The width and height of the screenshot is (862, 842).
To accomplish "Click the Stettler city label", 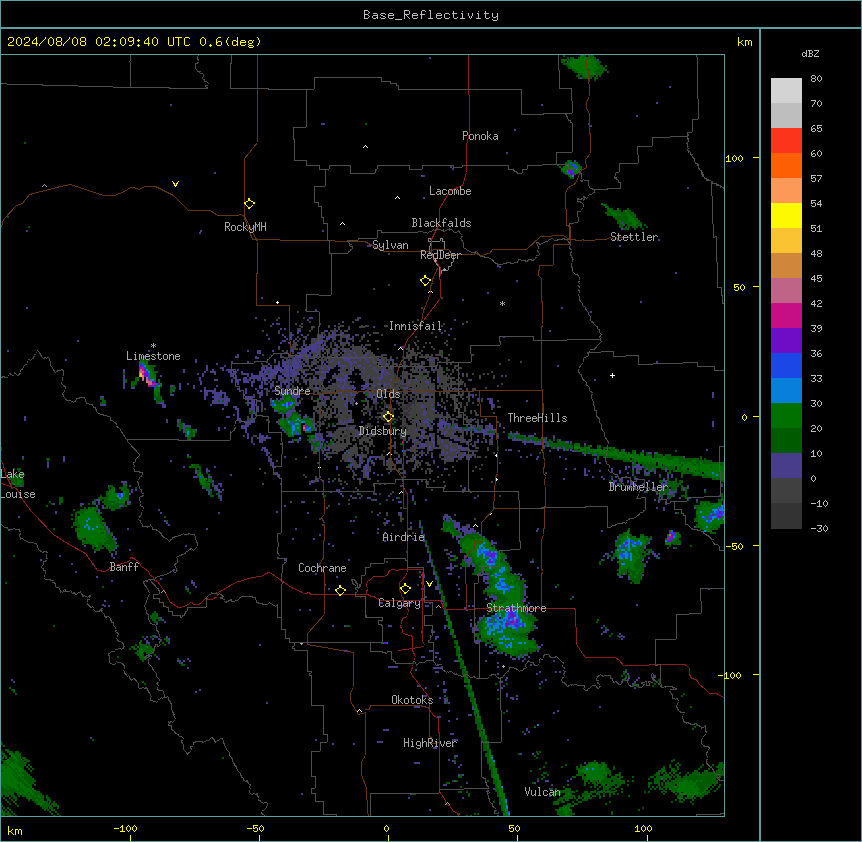I will [634, 237].
